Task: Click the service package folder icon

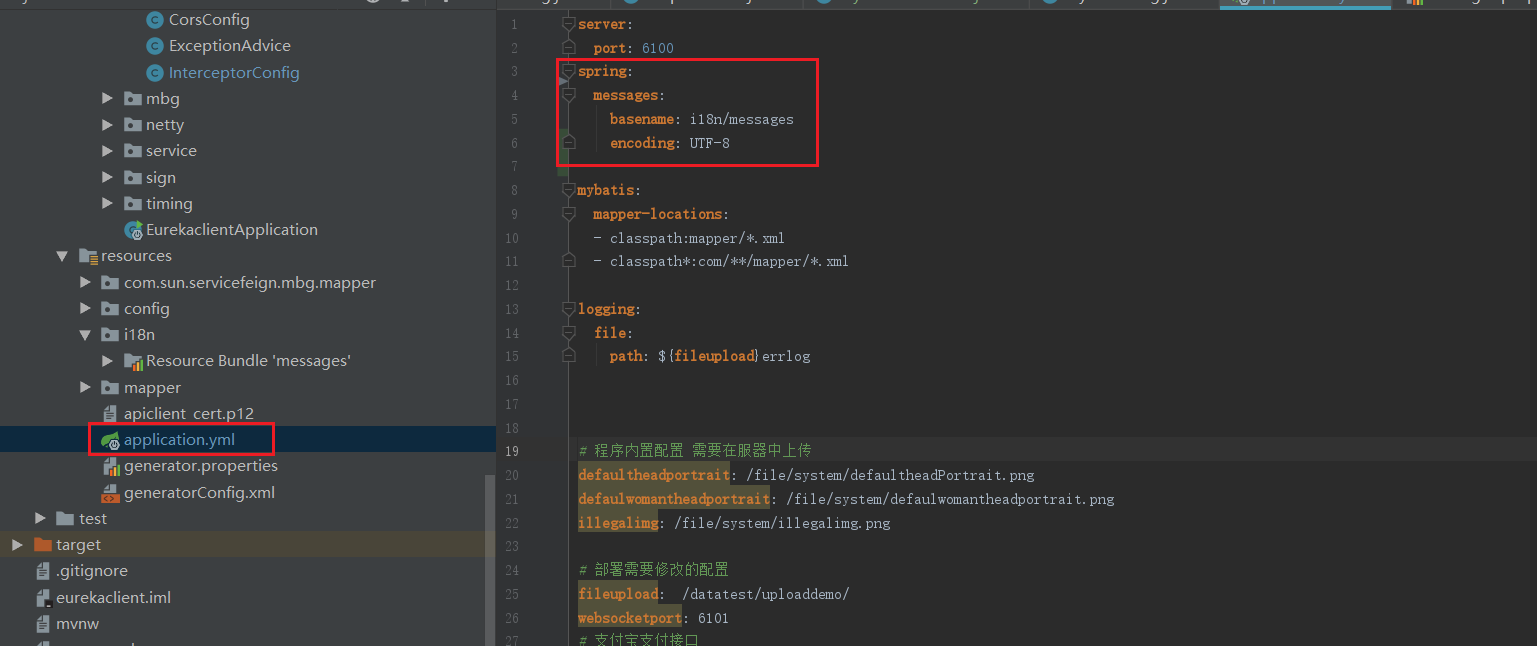Action: 132,151
